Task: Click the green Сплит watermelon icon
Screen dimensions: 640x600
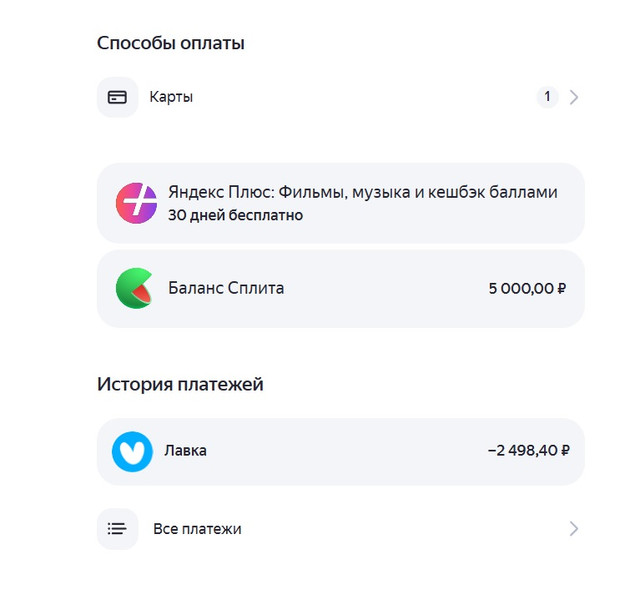Action: (x=135, y=288)
